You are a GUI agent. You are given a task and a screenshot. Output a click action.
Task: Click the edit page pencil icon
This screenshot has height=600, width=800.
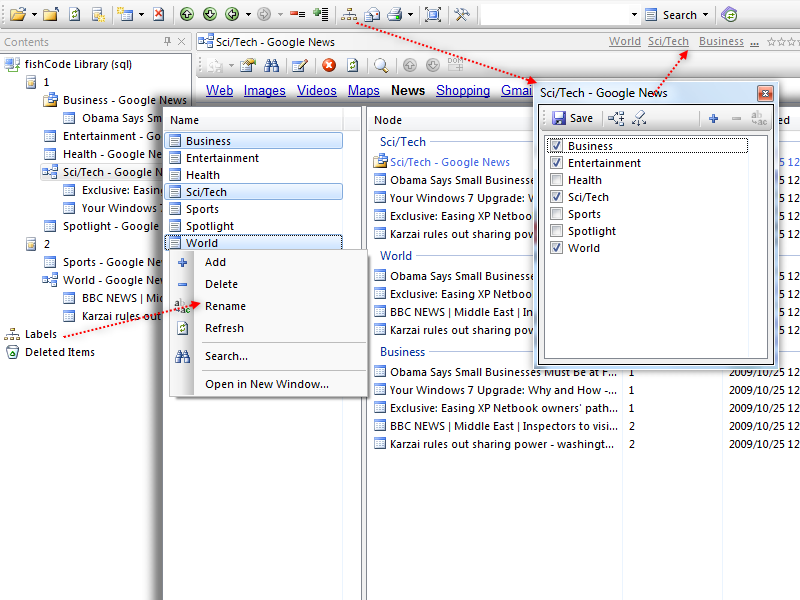[299, 65]
